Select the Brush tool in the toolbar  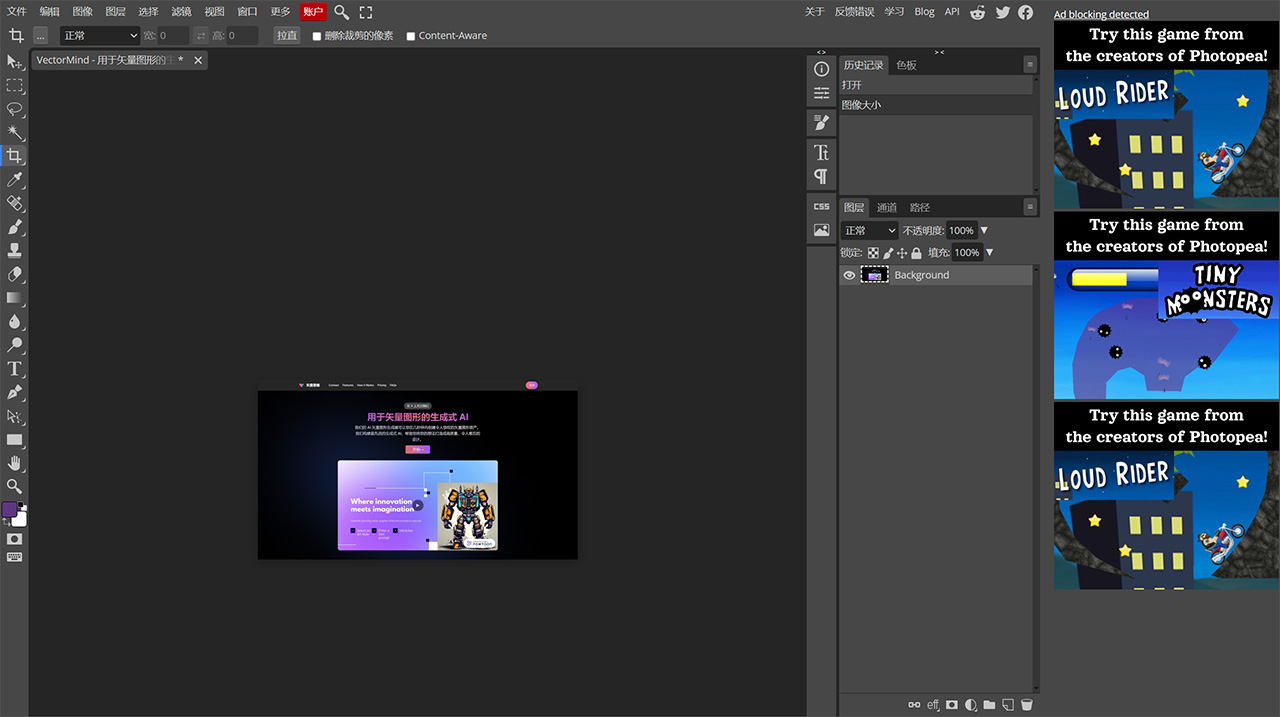(15, 226)
